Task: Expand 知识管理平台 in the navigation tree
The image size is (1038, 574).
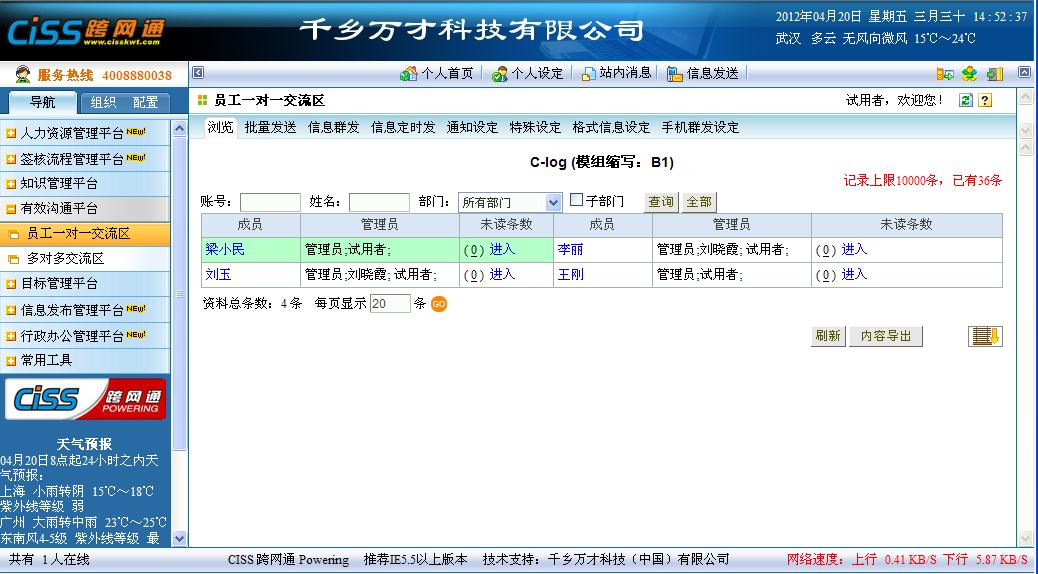Action: (11, 184)
